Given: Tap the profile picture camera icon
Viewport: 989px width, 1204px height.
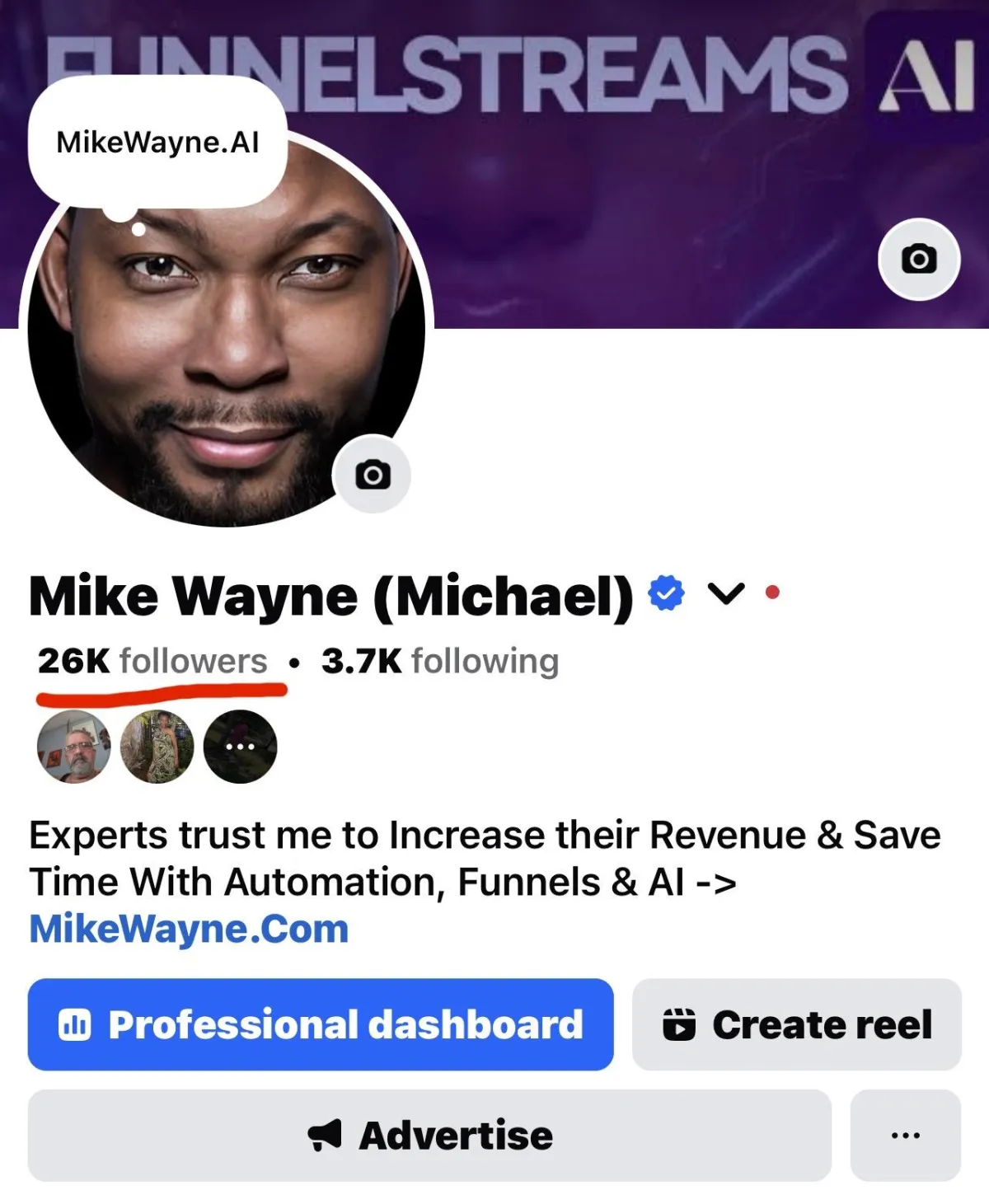Looking at the screenshot, I should tap(373, 475).
